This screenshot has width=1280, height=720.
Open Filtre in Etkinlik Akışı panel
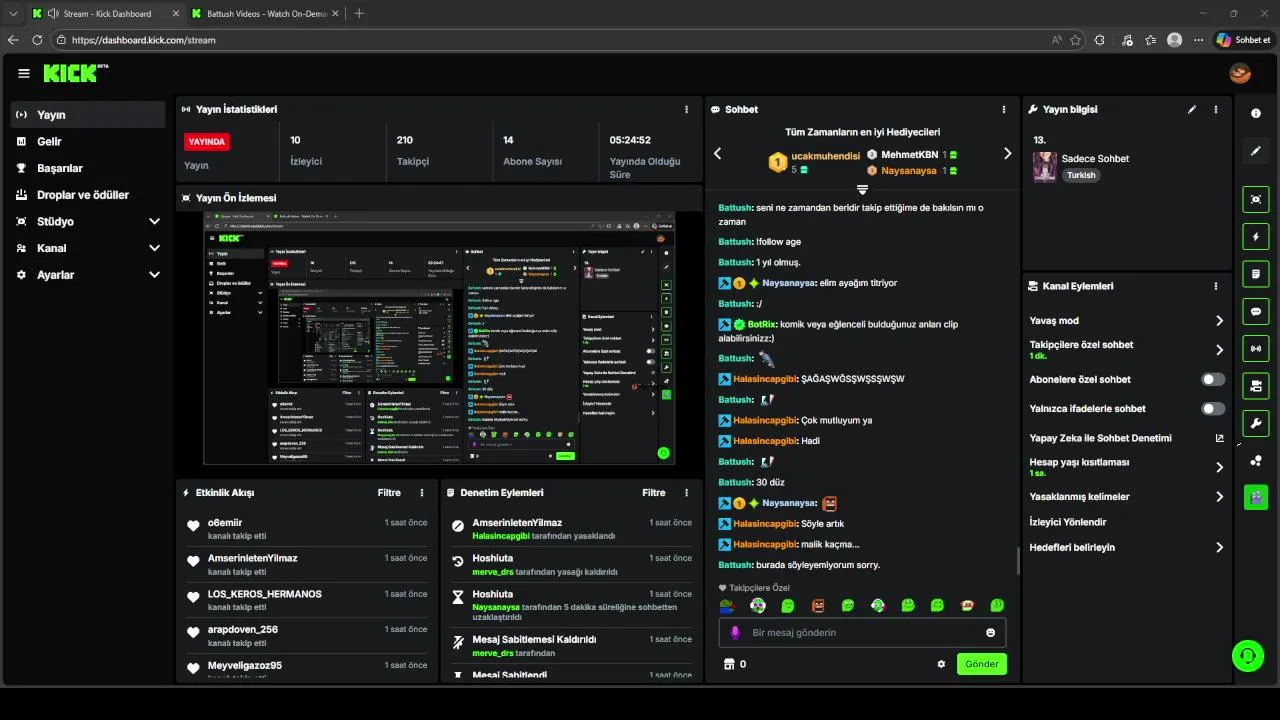pyautogui.click(x=389, y=493)
